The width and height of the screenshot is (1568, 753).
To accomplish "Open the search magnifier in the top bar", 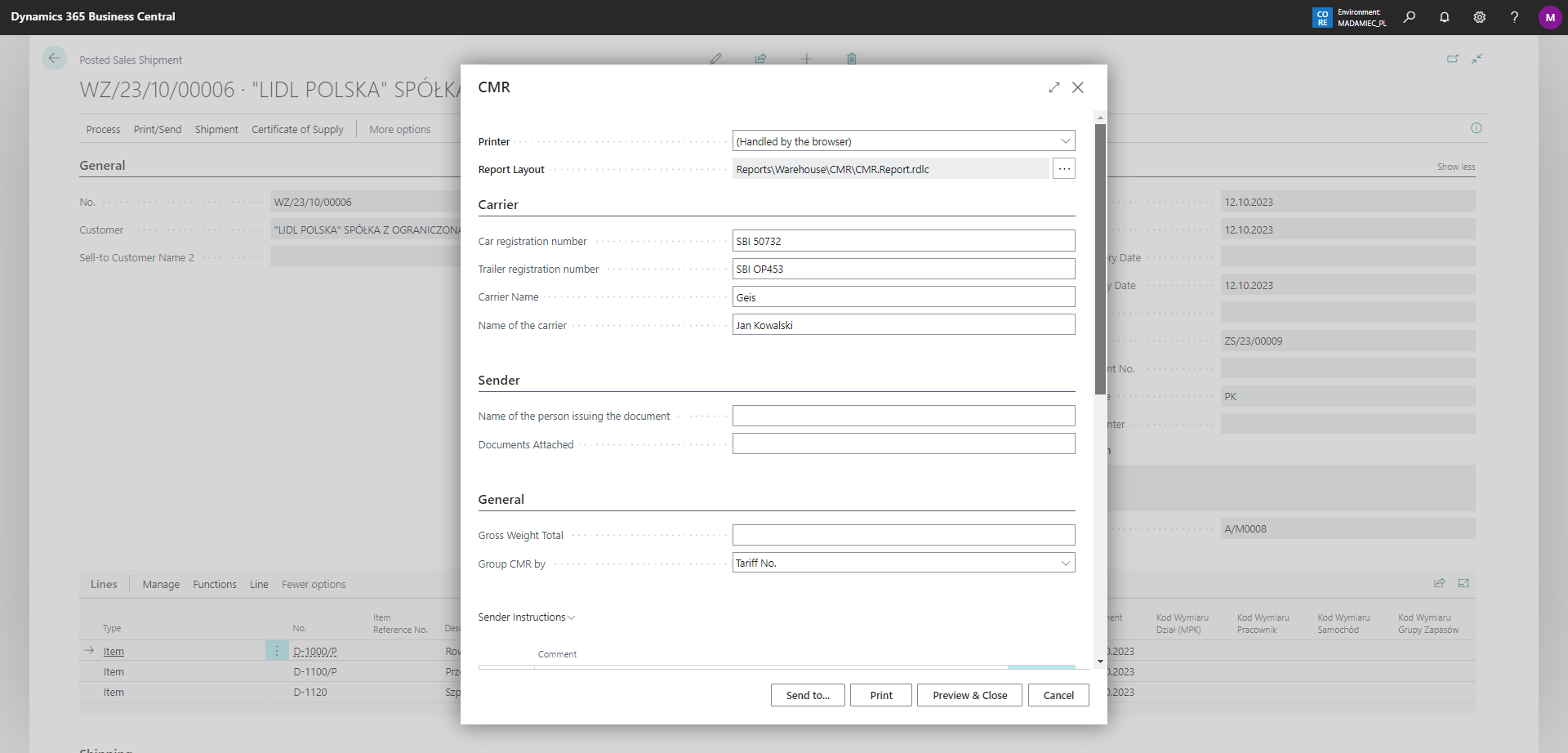I will [x=1410, y=17].
